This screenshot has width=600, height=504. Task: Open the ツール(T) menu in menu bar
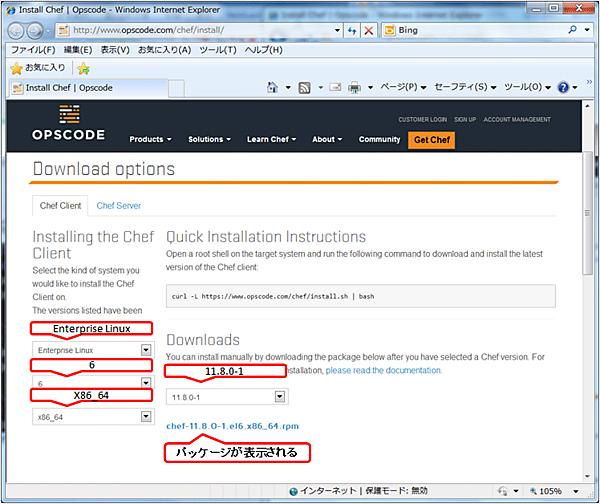click(x=218, y=50)
